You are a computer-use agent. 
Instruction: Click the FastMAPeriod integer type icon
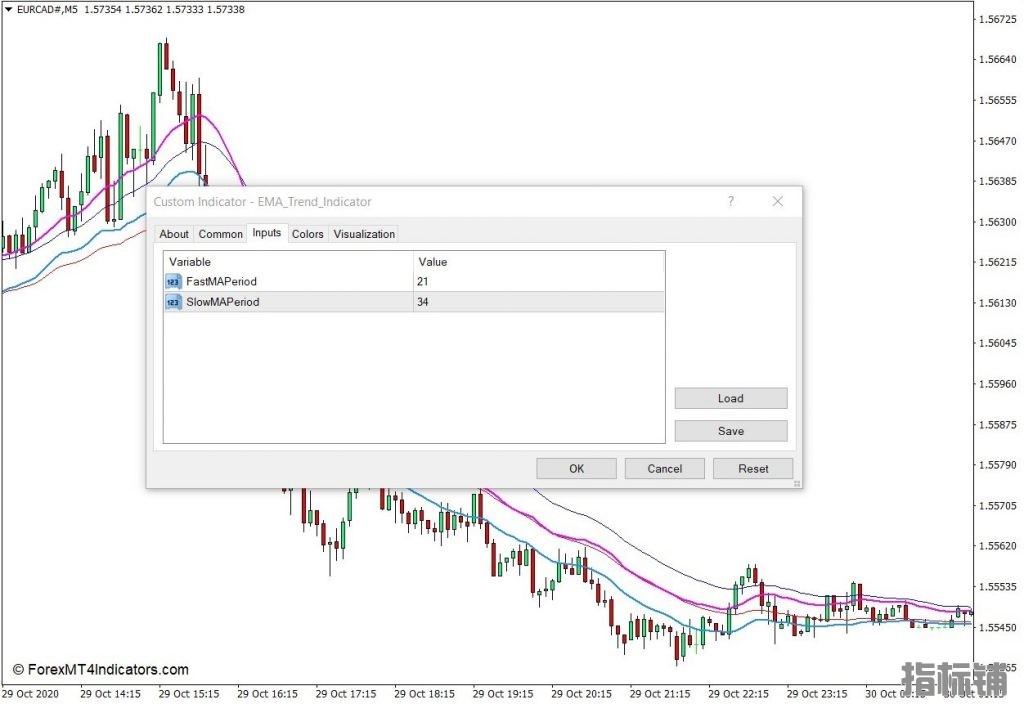pyautogui.click(x=173, y=281)
